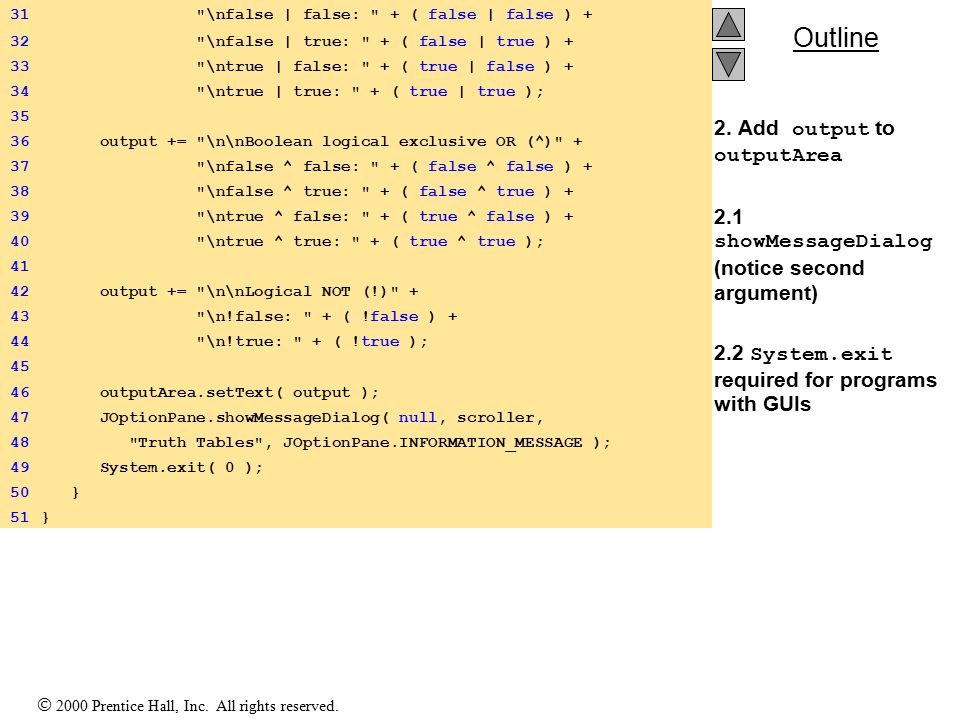
Task: Click the "(notice second argument)" note
Action: tap(789, 280)
